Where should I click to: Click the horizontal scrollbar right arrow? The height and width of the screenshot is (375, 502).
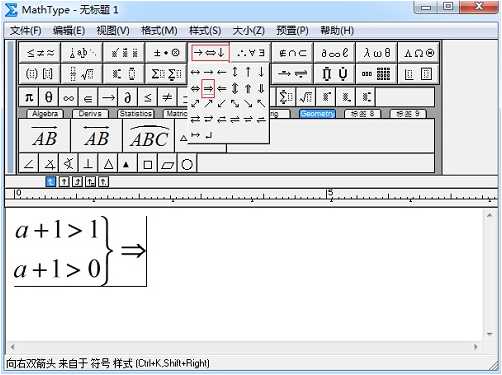click(x=476, y=347)
